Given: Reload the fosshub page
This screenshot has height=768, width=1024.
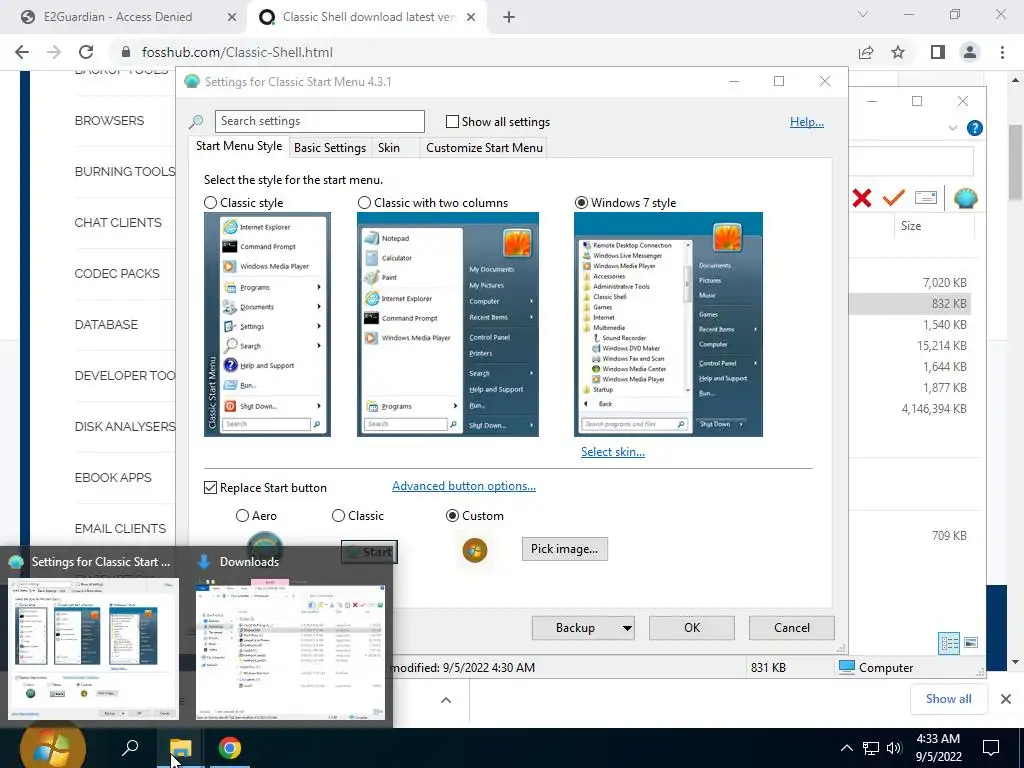Looking at the screenshot, I should [x=86, y=52].
